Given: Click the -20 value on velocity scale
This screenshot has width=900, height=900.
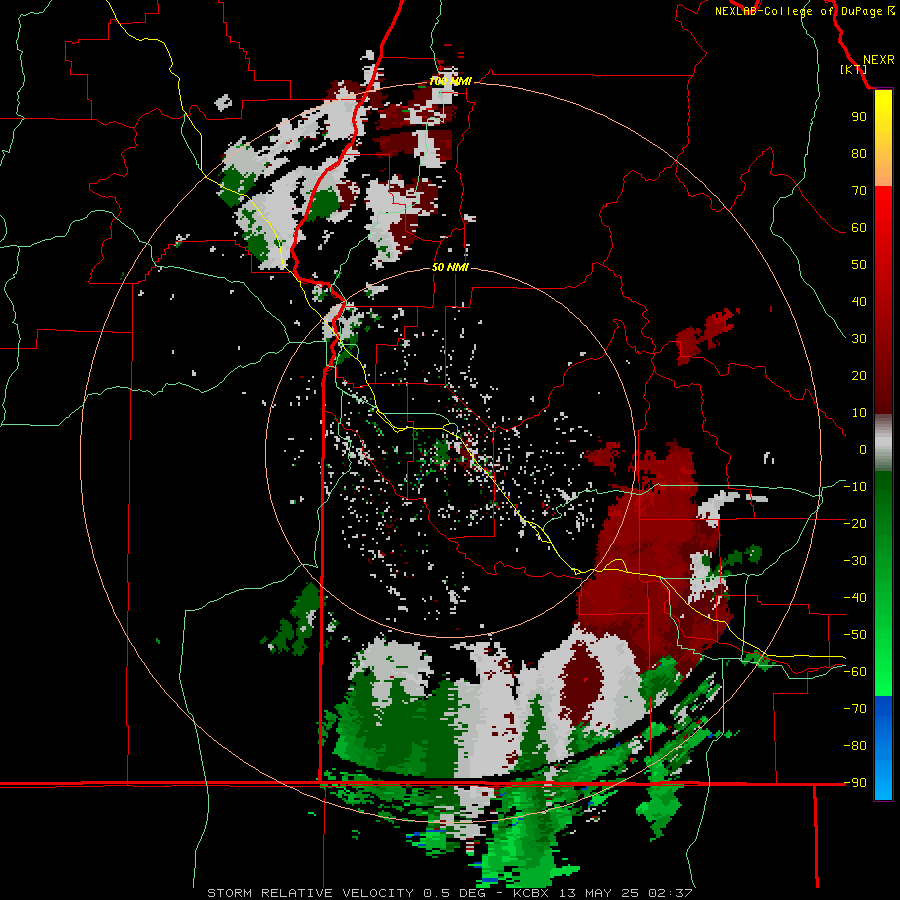Looking at the screenshot, I should tap(855, 524).
